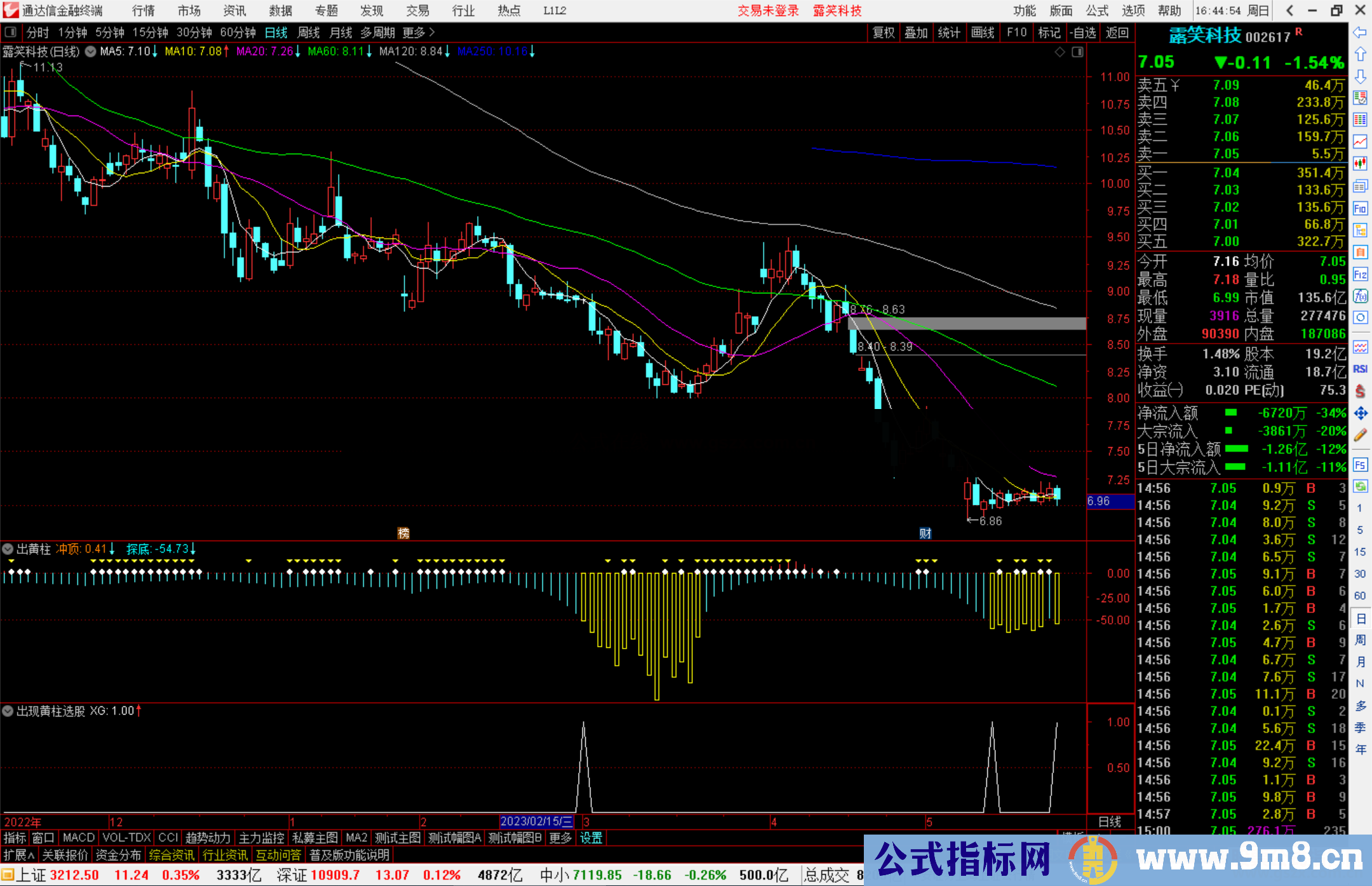Open the formula f(x) sidebar icon
The height and width of the screenshot is (886, 1372).
click(x=1360, y=296)
